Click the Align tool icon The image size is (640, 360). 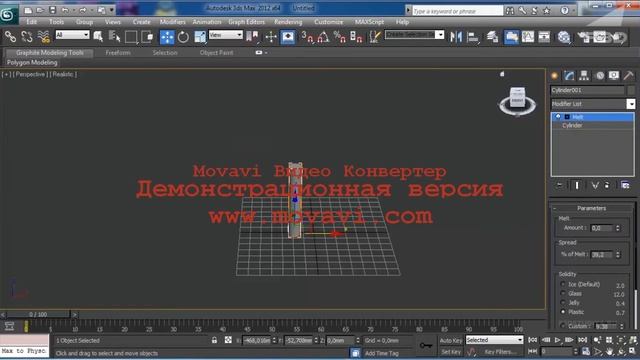click(x=473, y=37)
